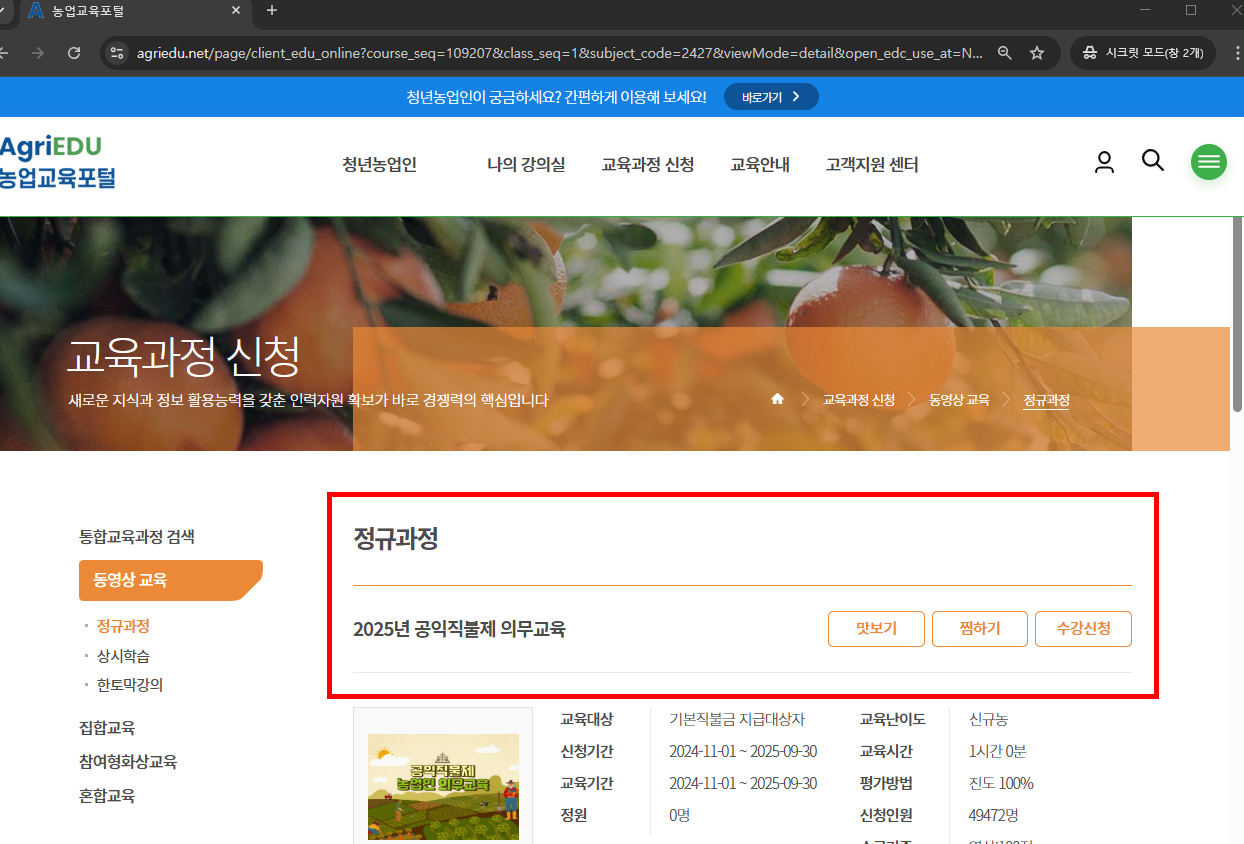Viewport: 1244px width, 844px height.
Task: Open the Chrome three-dot menu
Action: click(x=1237, y=52)
